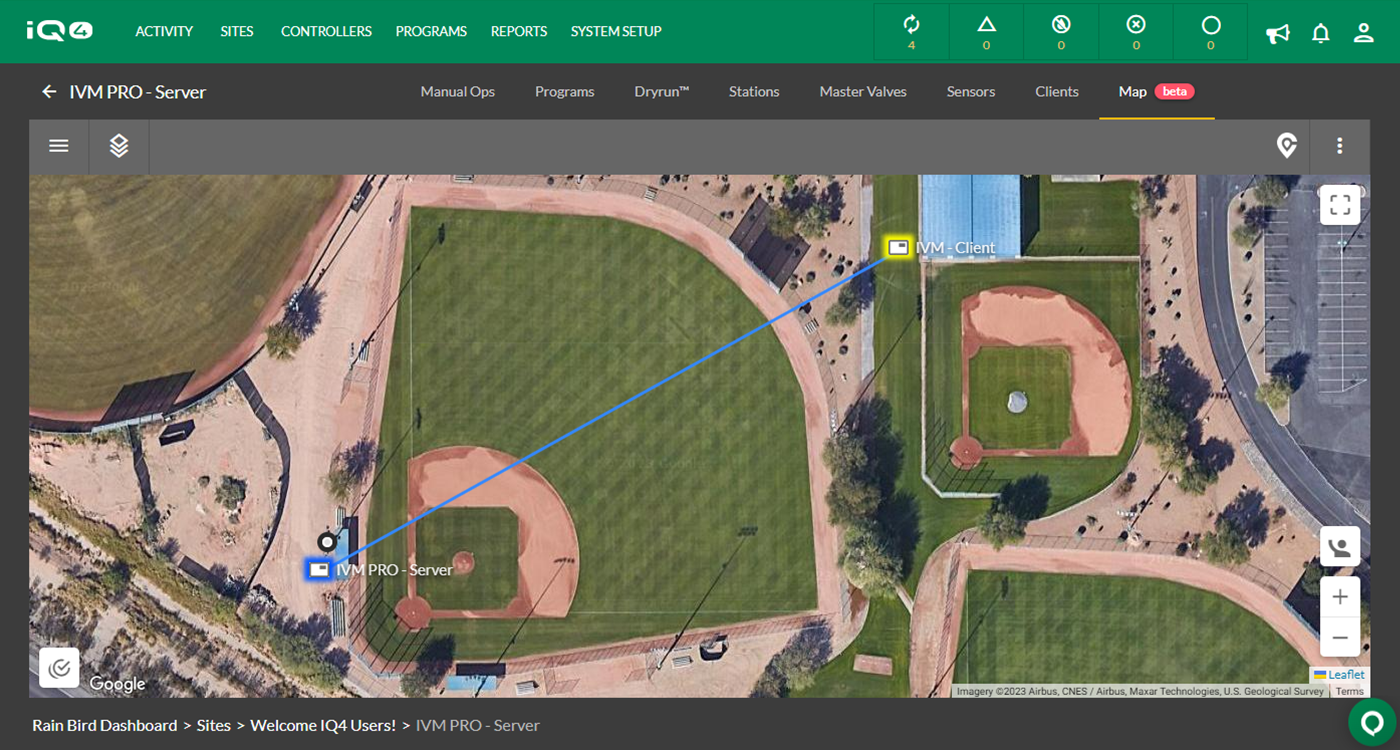The width and height of the screenshot is (1400, 750).
Task: Open the CONTROLLERS menu
Action: click(x=326, y=32)
